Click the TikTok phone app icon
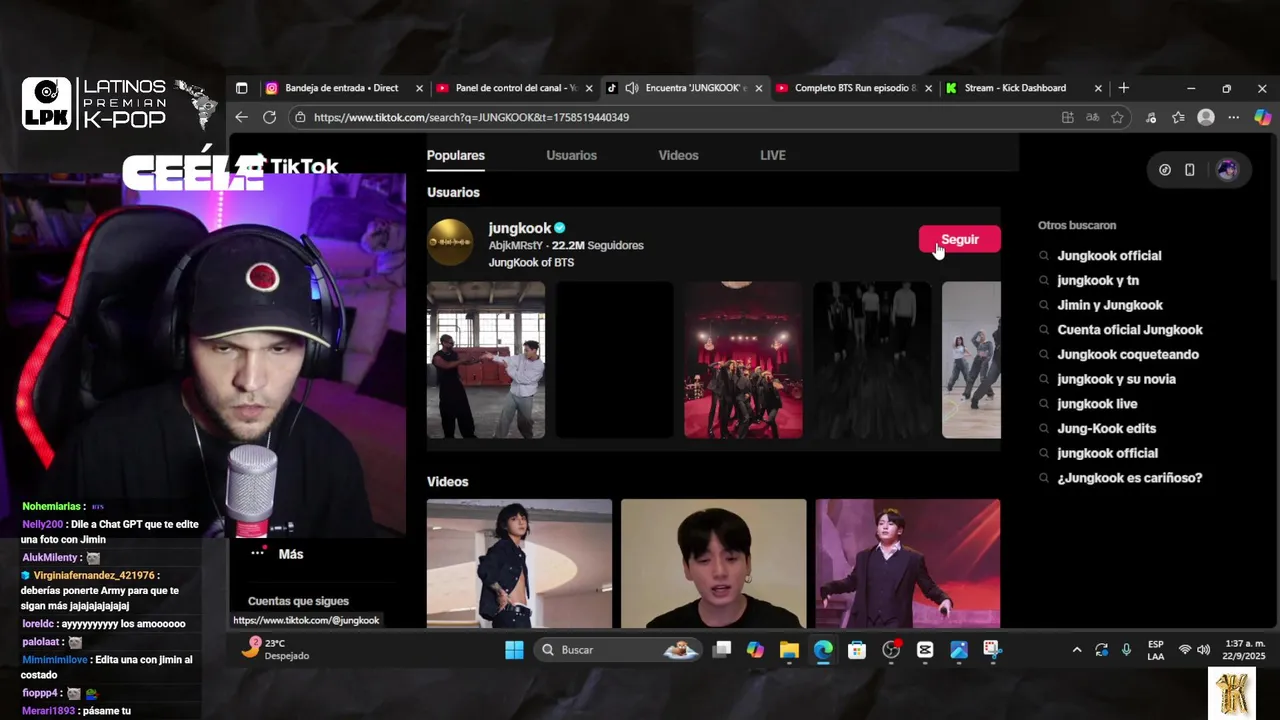Image resolution: width=1280 pixels, height=720 pixels. click(1190, 170)
